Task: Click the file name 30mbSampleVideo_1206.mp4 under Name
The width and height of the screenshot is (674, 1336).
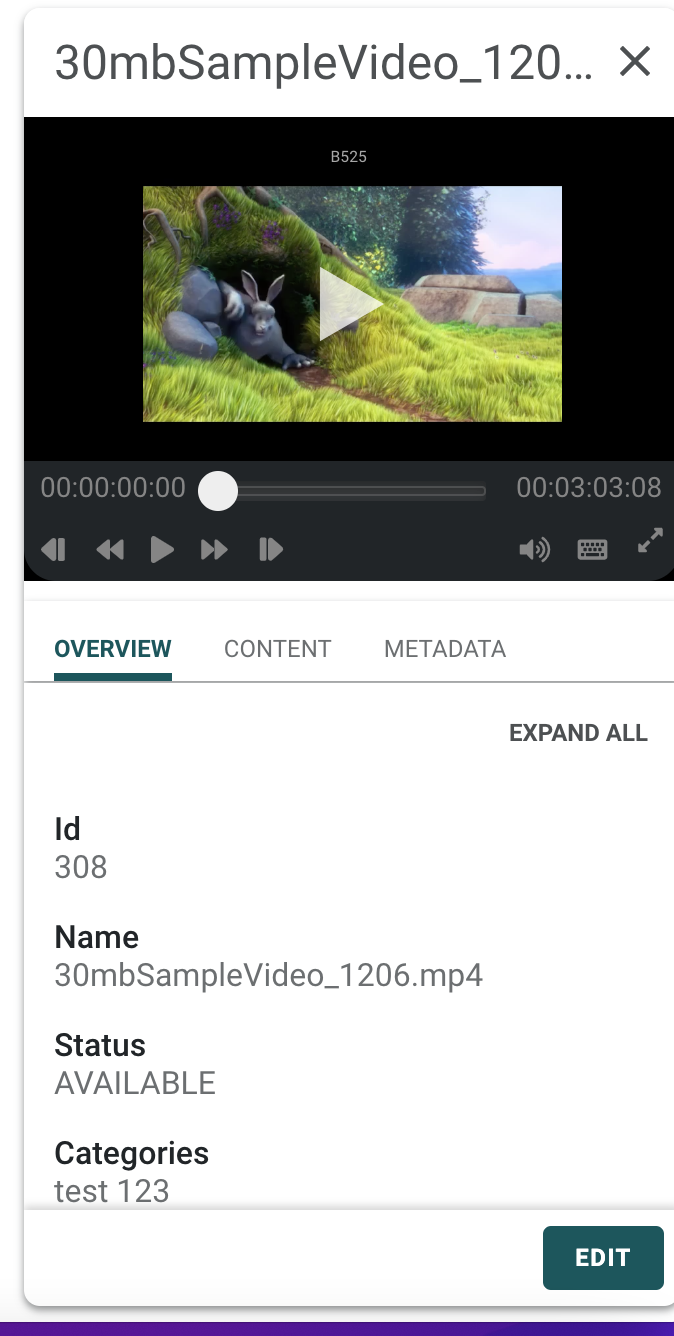Action: click(x=268, y=975)
